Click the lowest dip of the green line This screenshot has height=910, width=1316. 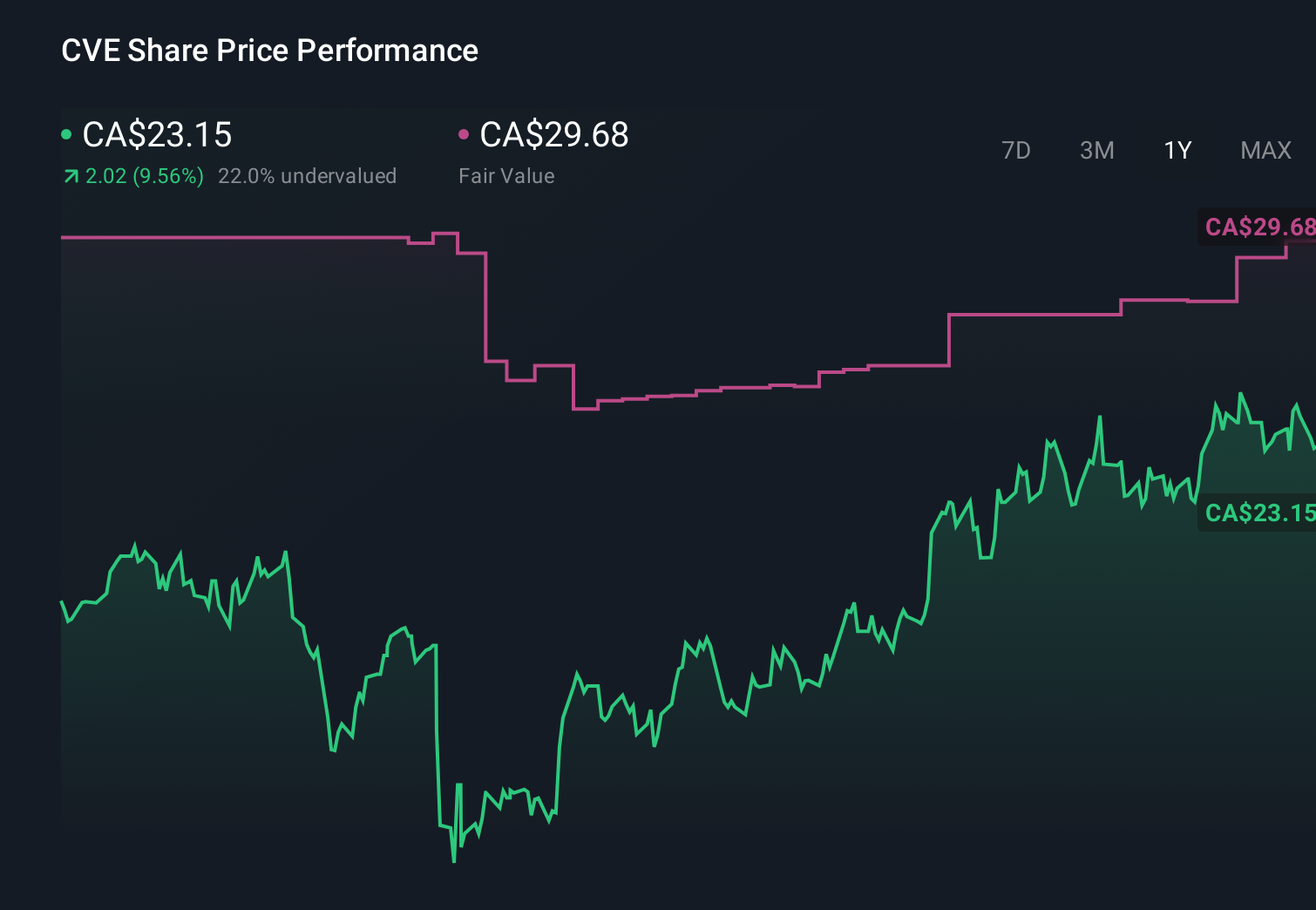point(454,863)
